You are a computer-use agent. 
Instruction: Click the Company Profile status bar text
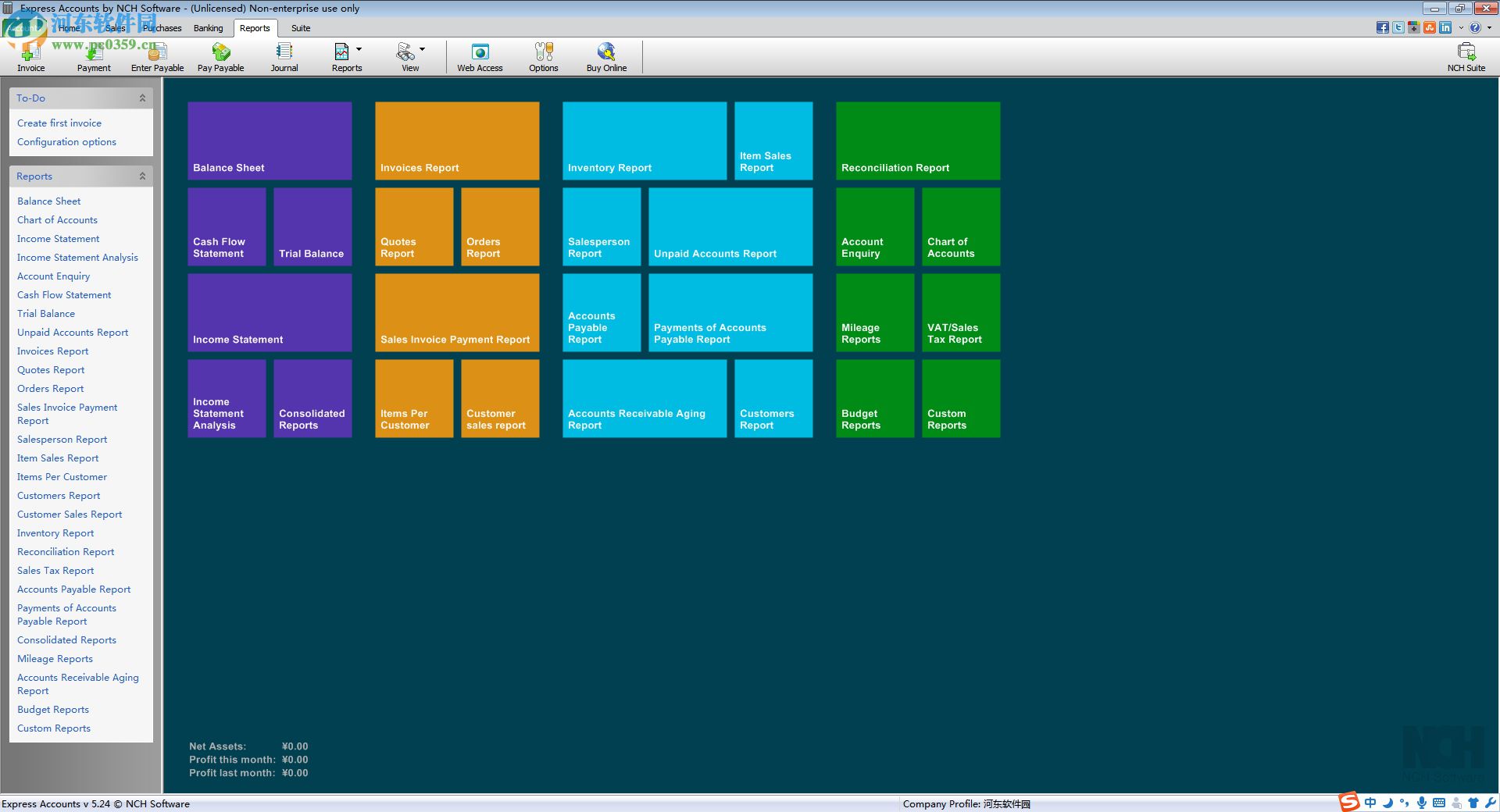pyautogui.click(x=966, y=804)
